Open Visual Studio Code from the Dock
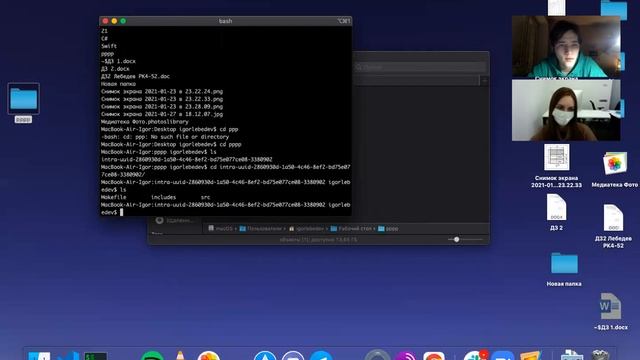This screenshot has height=360, width=640. 68,356
